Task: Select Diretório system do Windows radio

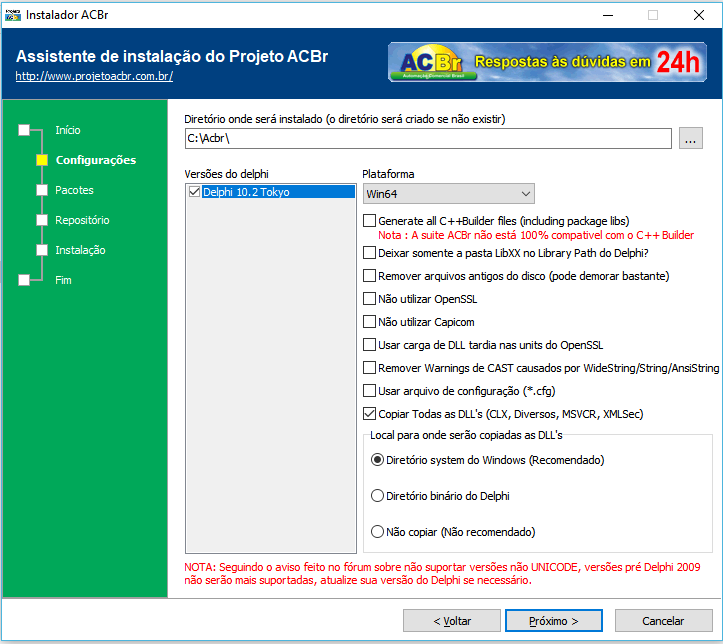Action: coord(377,460)
